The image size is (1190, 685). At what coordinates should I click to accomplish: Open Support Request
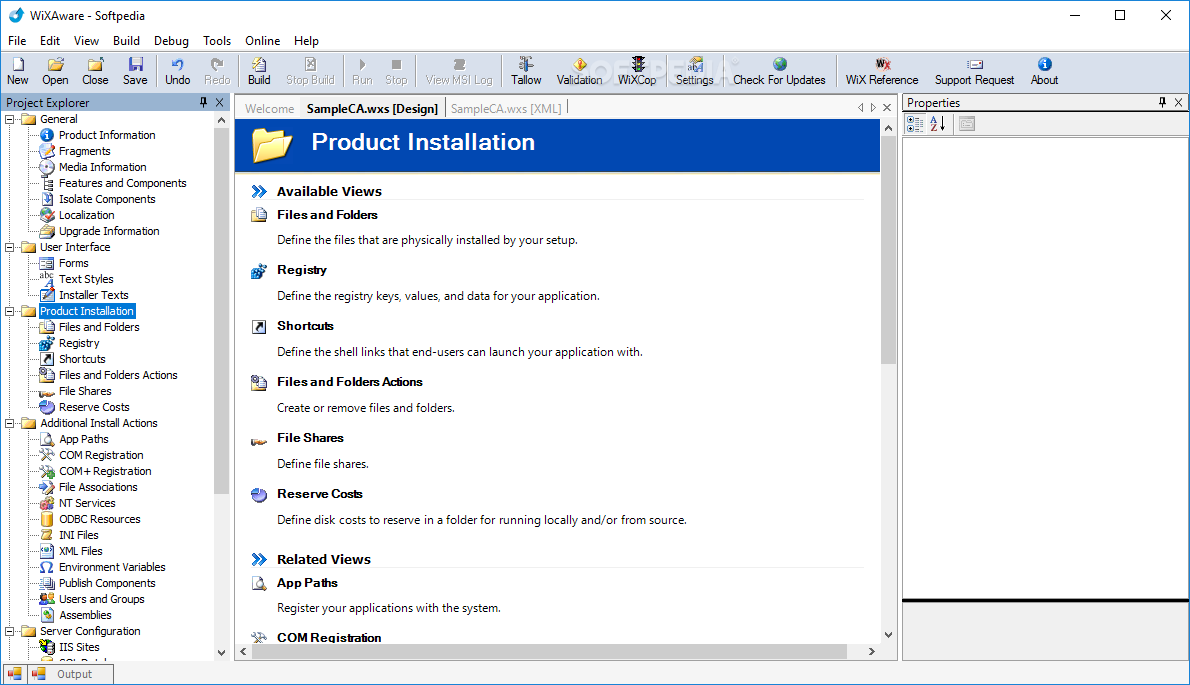[974, 71]
